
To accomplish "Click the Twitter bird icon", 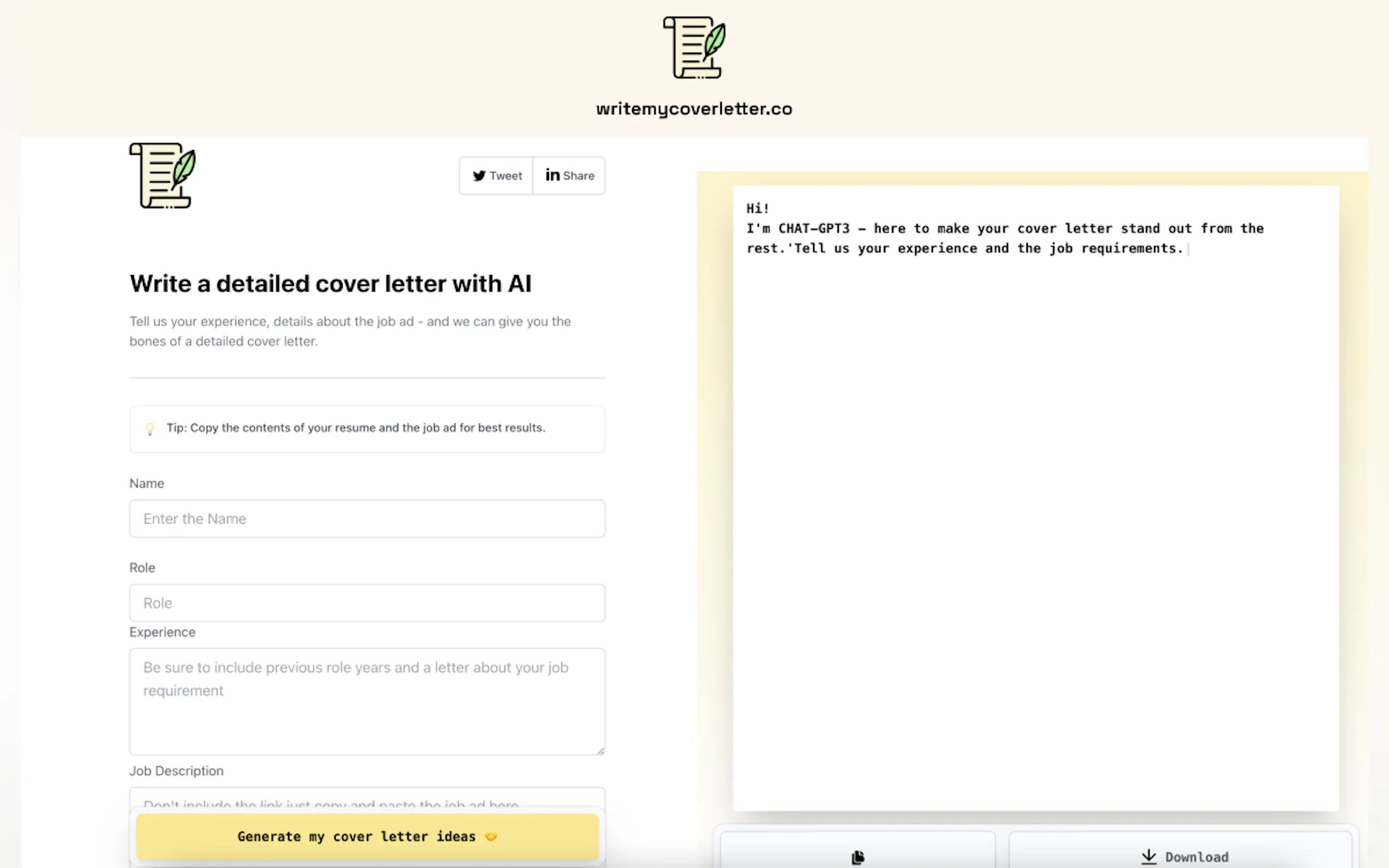I will coord(479,175).
